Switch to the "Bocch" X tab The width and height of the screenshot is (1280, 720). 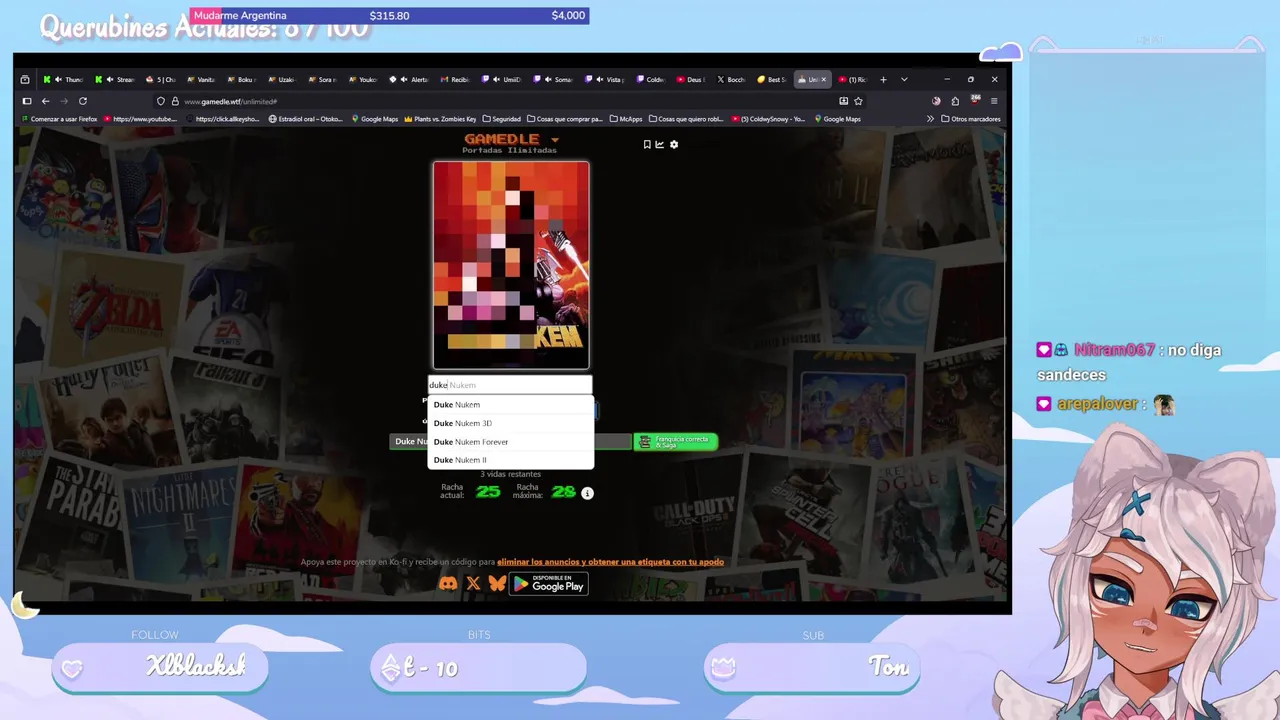tap(730, 80)
